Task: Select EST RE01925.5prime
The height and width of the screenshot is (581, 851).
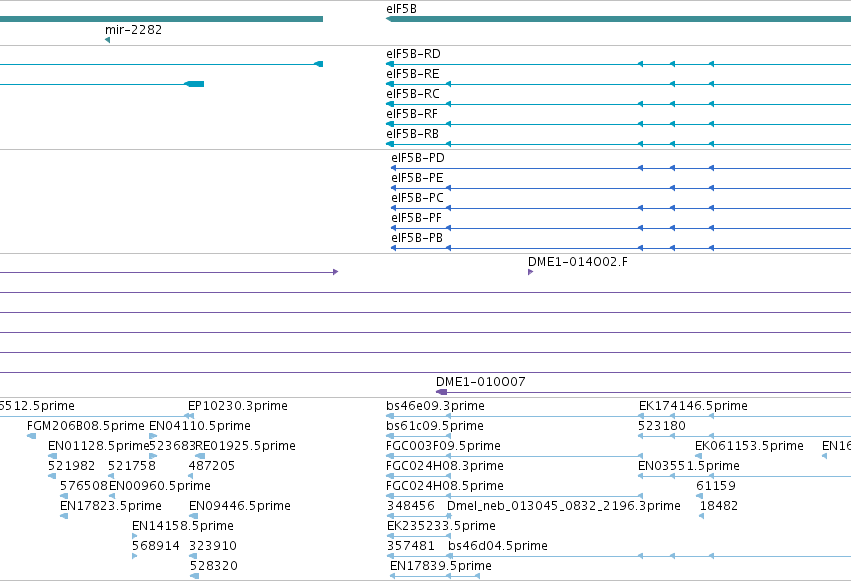Action: [245, 446]
